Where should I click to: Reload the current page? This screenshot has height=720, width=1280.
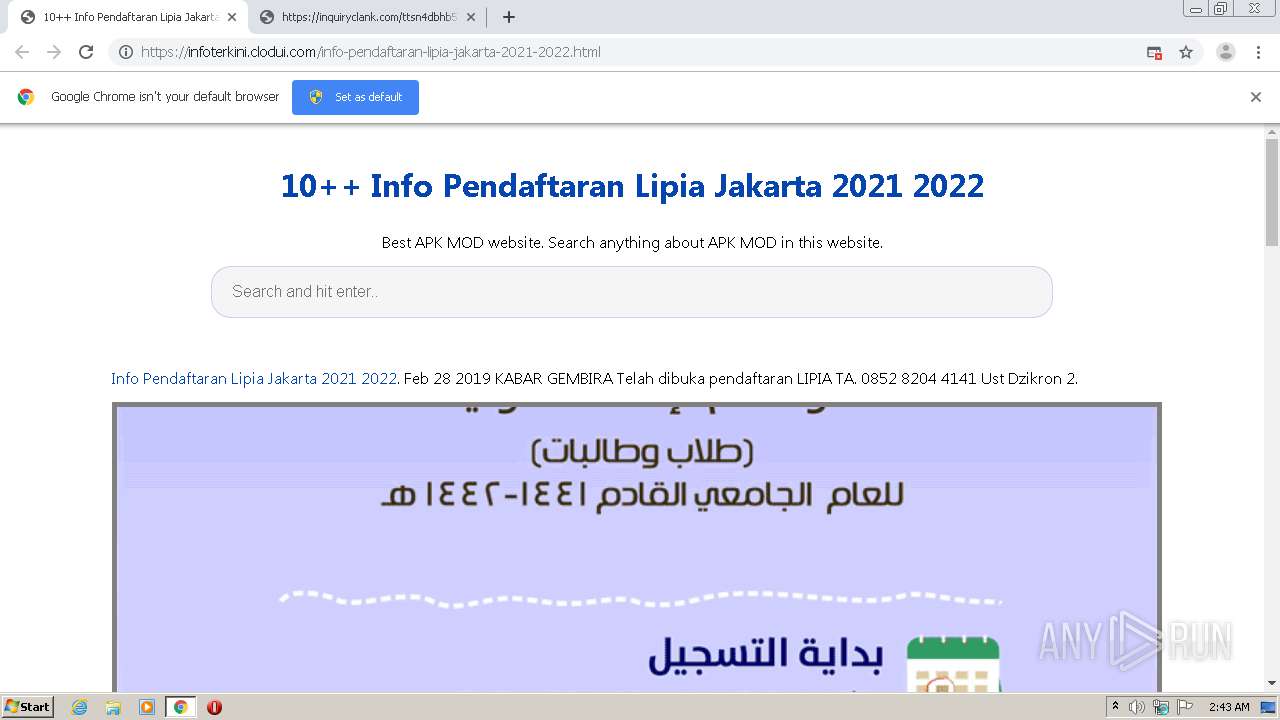(86, 52)
